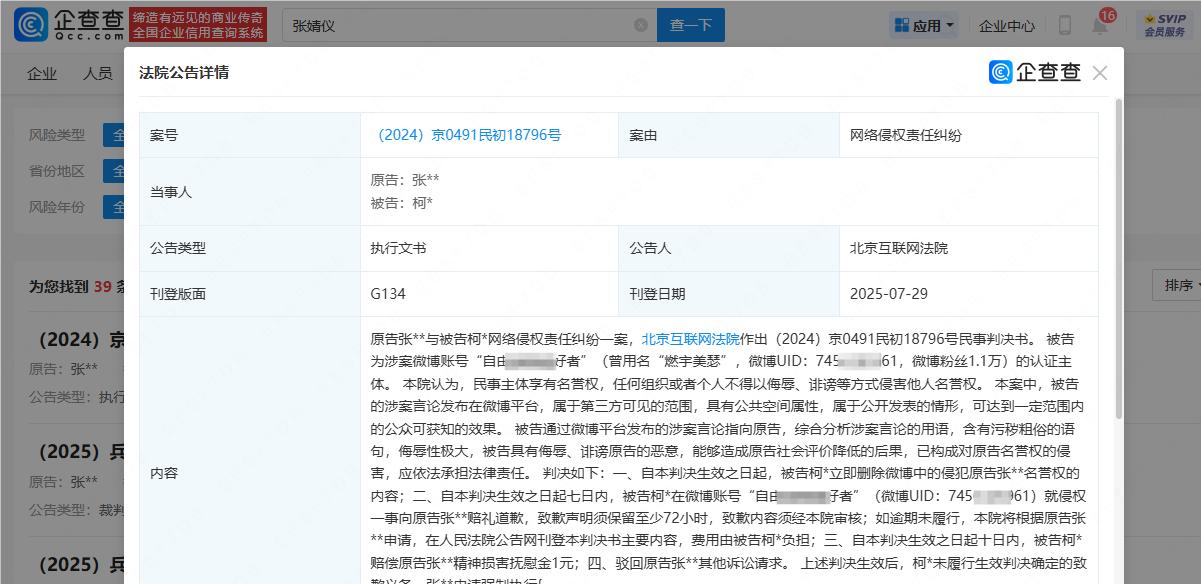The width and height of the screenshot is (1201, 584).
Task: Click 被告：柯* in 当事人 row
Action: 401,203
